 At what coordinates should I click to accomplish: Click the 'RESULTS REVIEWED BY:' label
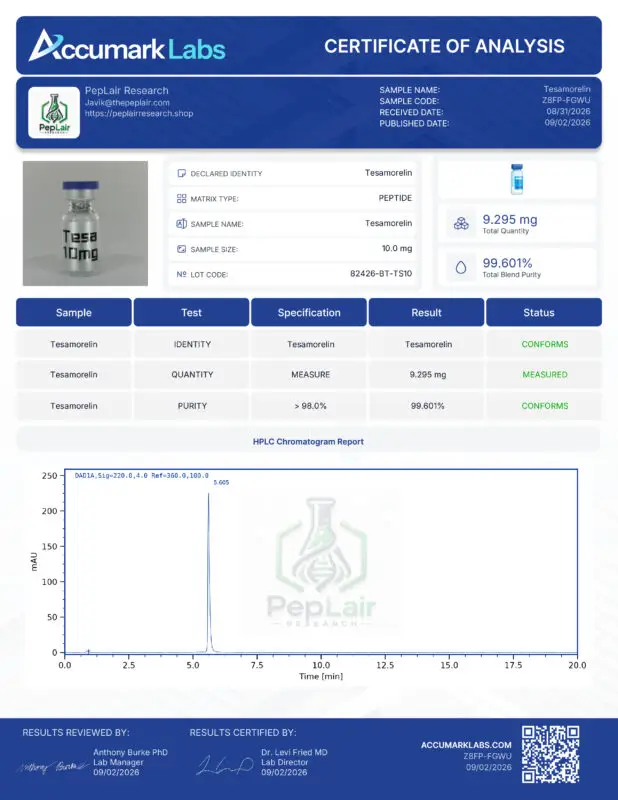[x=76, y=733]
